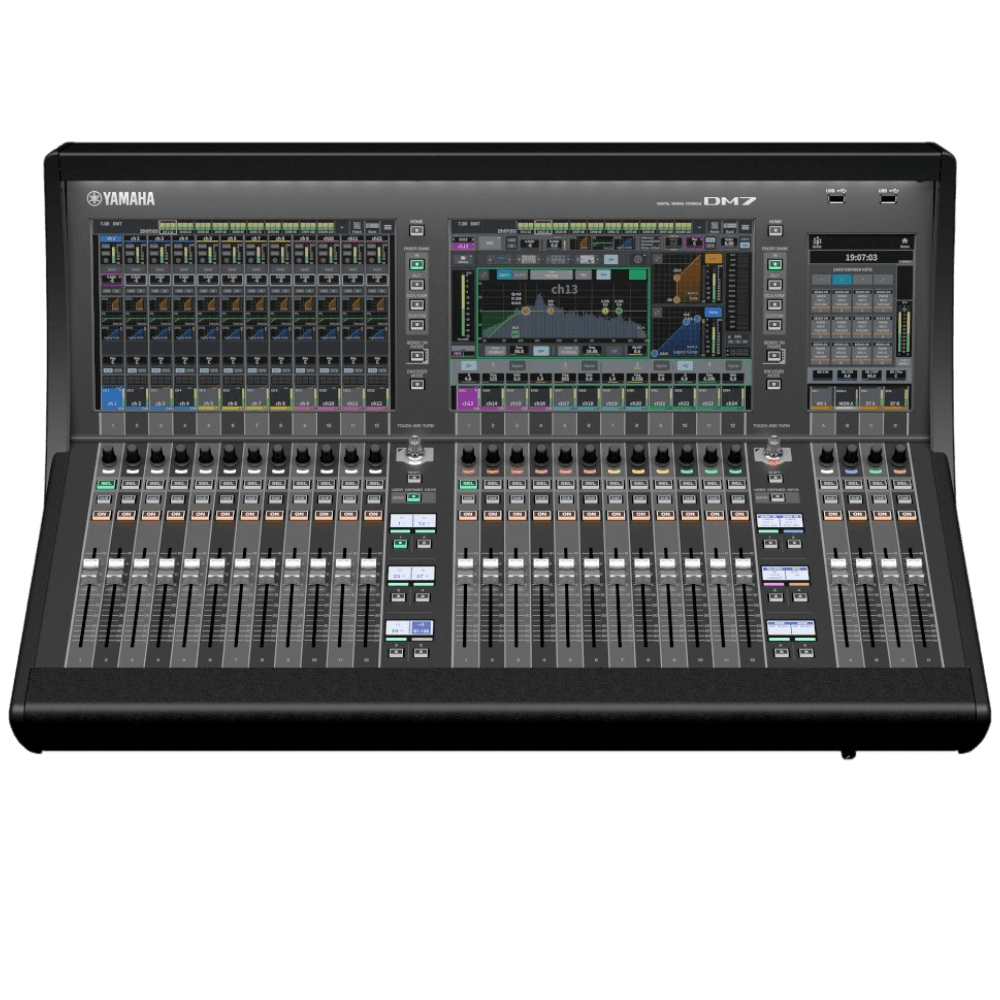This screenshot has width=1000, height=1000.
Task: Toggle the ON key of centre bay strip 1
Action: click(467, 514)
